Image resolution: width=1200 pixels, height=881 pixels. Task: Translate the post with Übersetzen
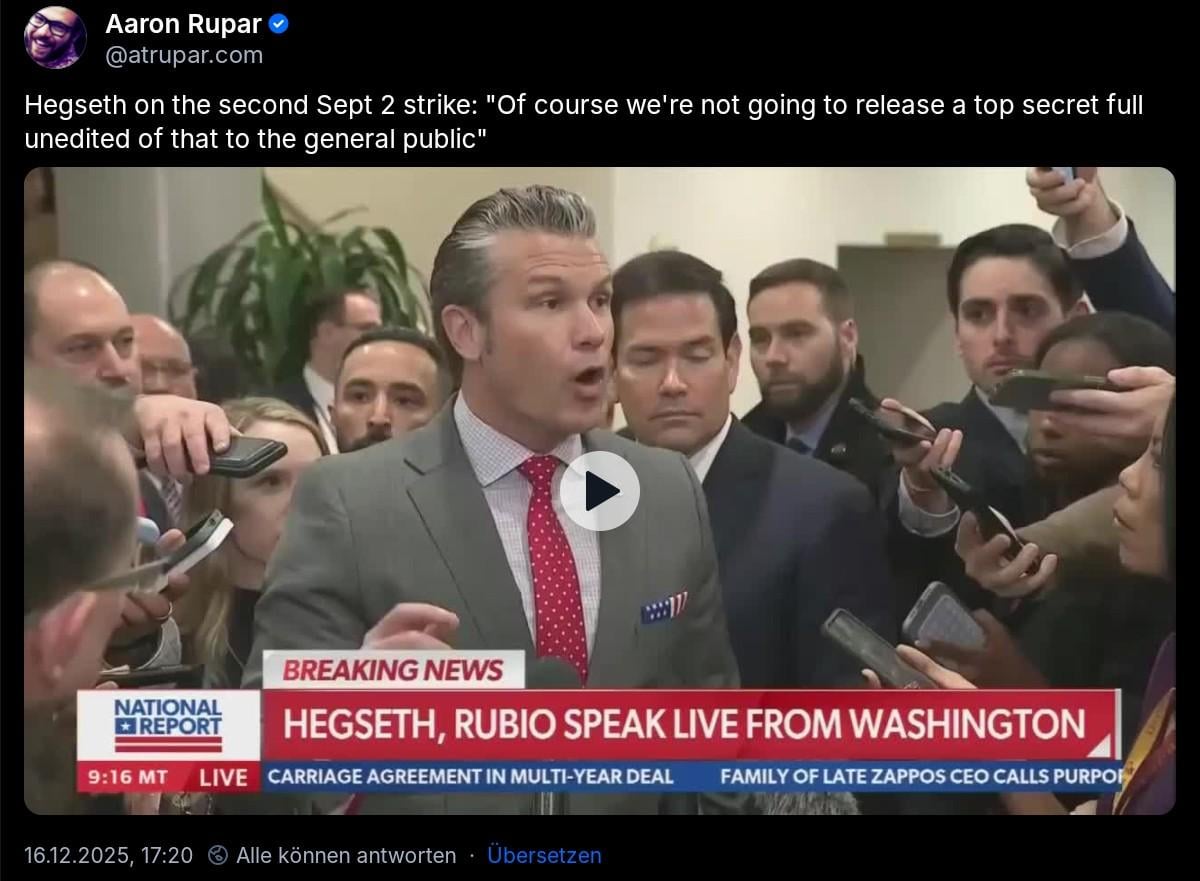coord(544,855)
